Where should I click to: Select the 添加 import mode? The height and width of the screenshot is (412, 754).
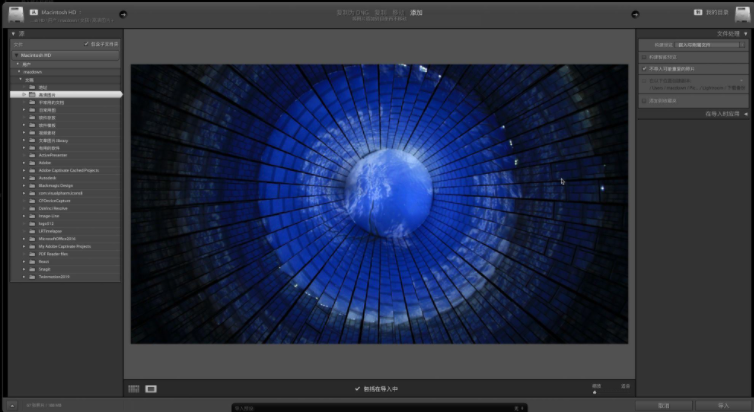pyautogui.click(x=416, y=12)
